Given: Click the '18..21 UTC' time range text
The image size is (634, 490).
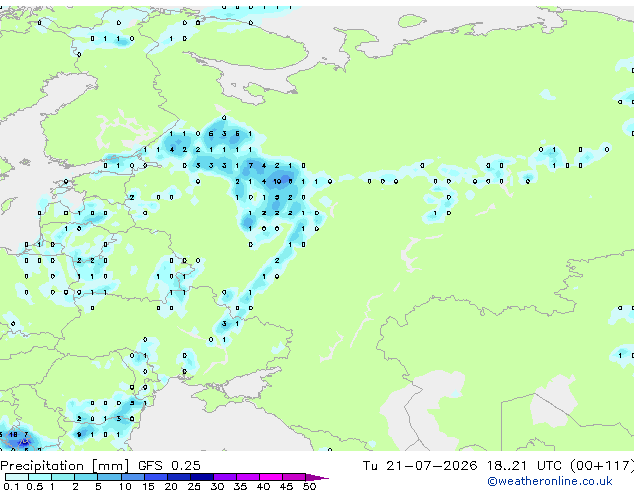Looking at the screenshot, I should pyautogui.click(x=524, y=466).
